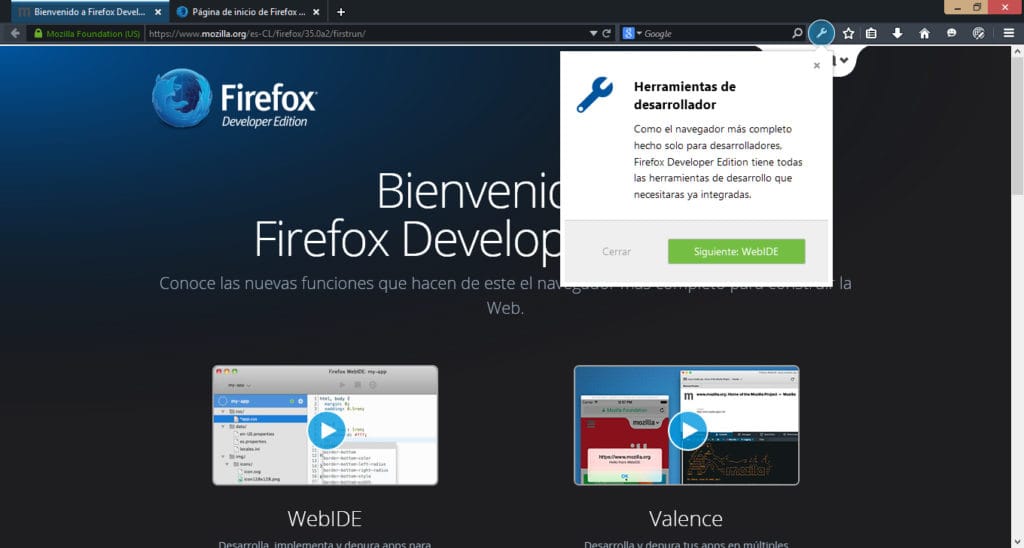Open the bookmarks list icon
This screenshot has height=548, width=1024.
(871, 33)
